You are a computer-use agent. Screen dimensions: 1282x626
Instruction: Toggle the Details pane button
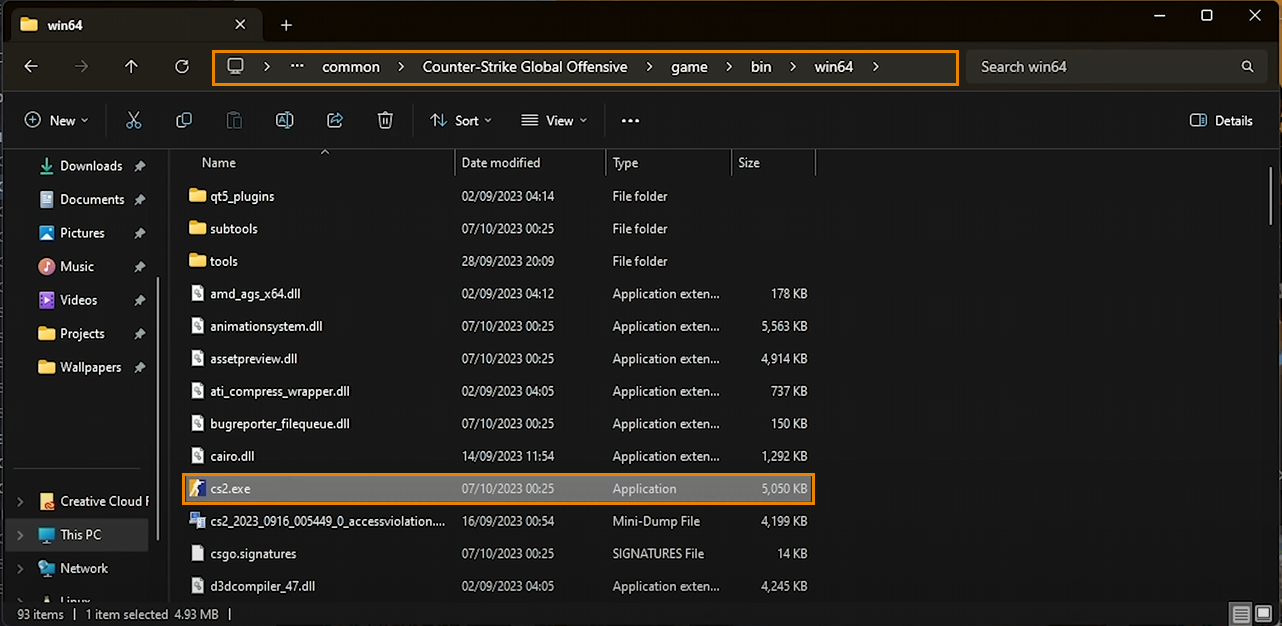pos(1221,120)
